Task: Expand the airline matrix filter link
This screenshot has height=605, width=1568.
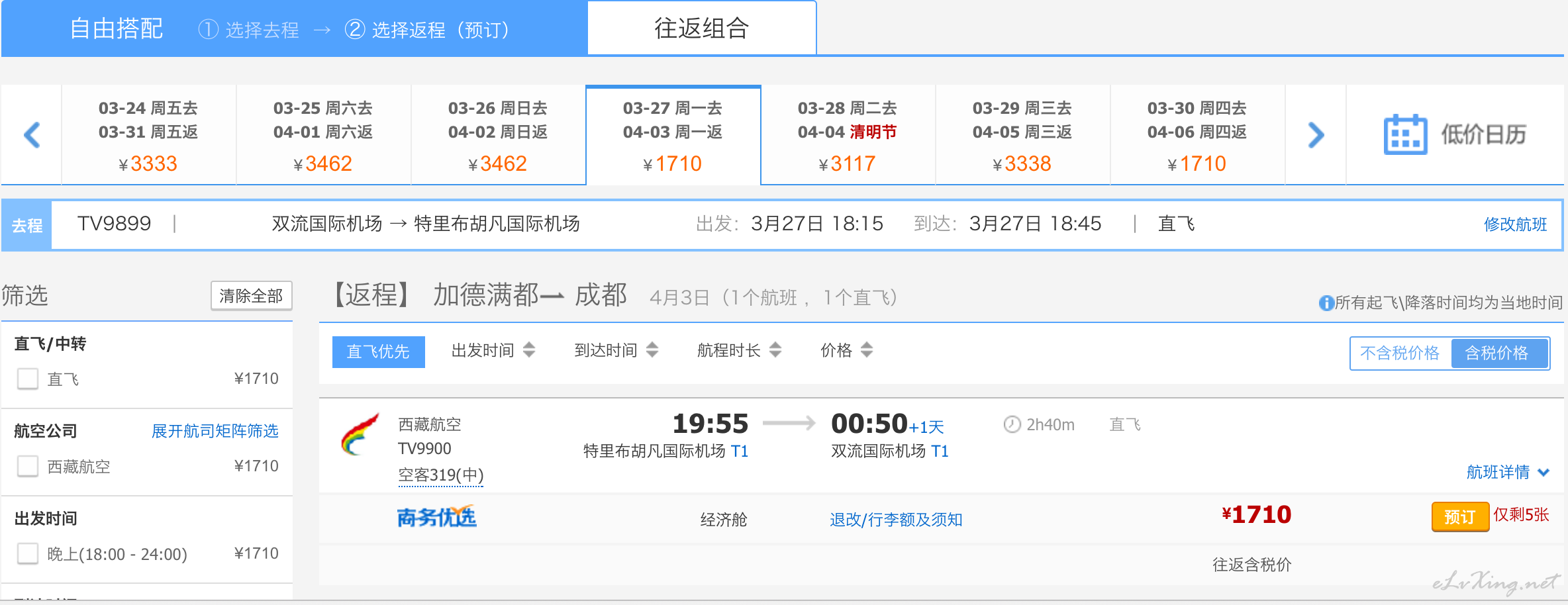Action: tap(215, 431)
